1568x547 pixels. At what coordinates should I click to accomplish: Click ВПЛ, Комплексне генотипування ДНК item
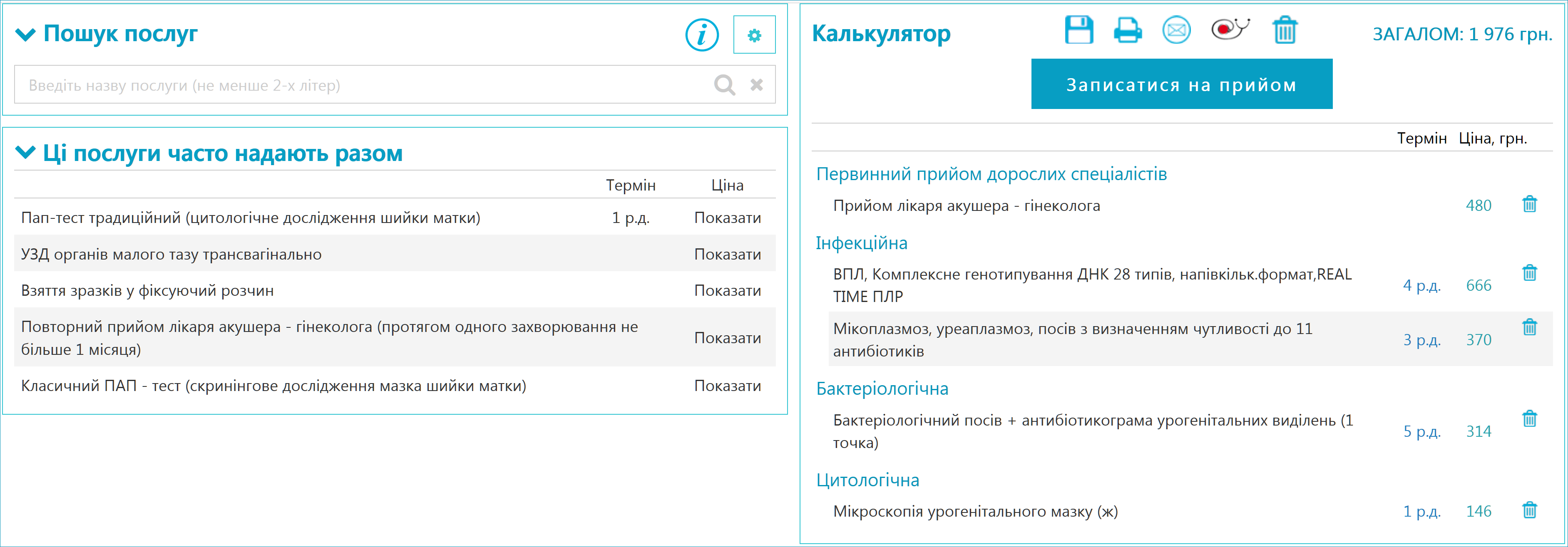(x=1092, y=285)
